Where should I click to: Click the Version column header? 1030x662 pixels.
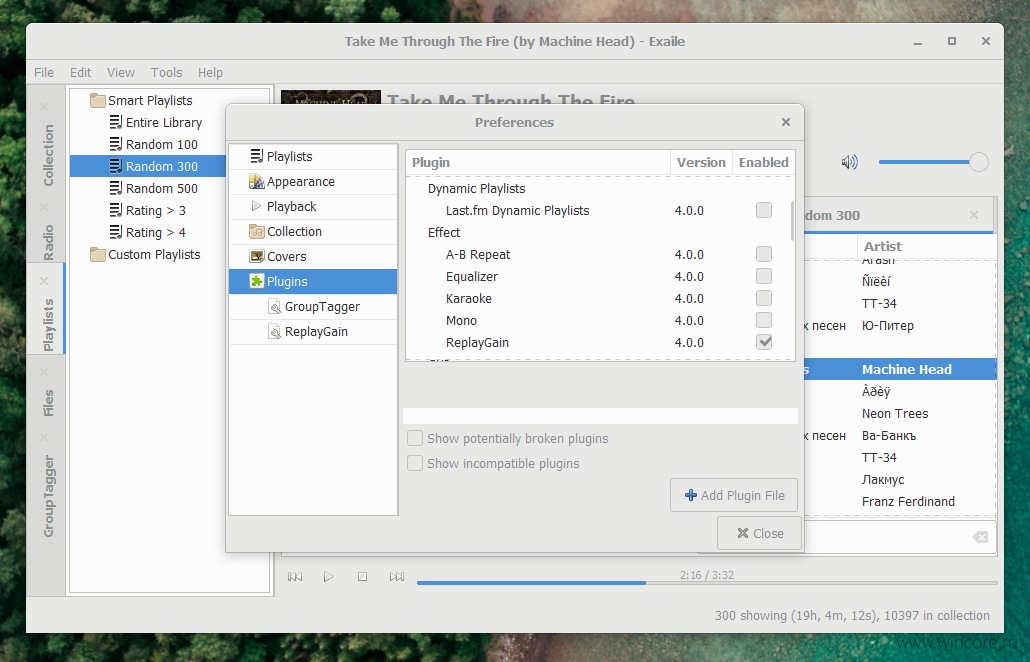click(x=701, y=162)
